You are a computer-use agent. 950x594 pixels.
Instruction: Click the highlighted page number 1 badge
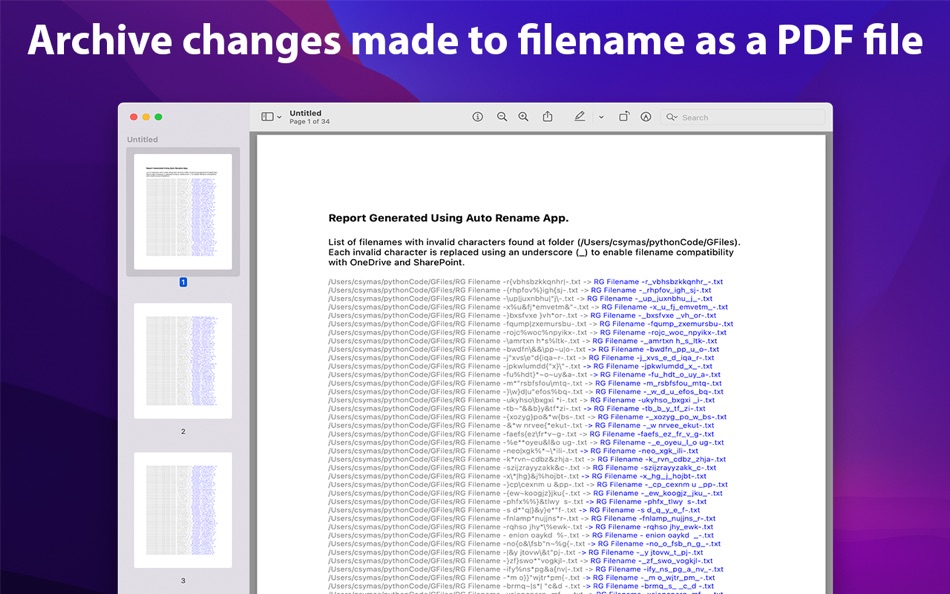click(183, 282)
